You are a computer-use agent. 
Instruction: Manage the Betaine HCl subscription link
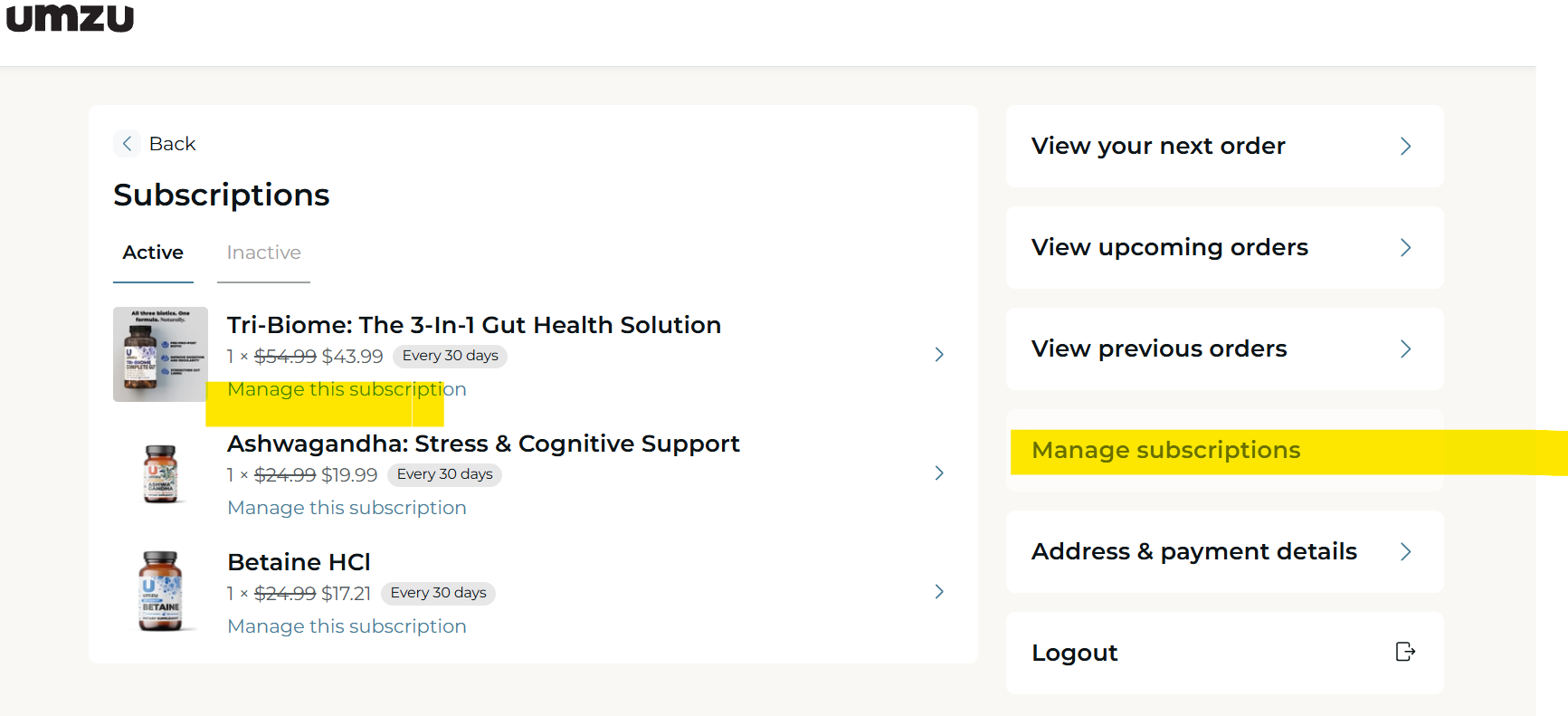point(347,626)
